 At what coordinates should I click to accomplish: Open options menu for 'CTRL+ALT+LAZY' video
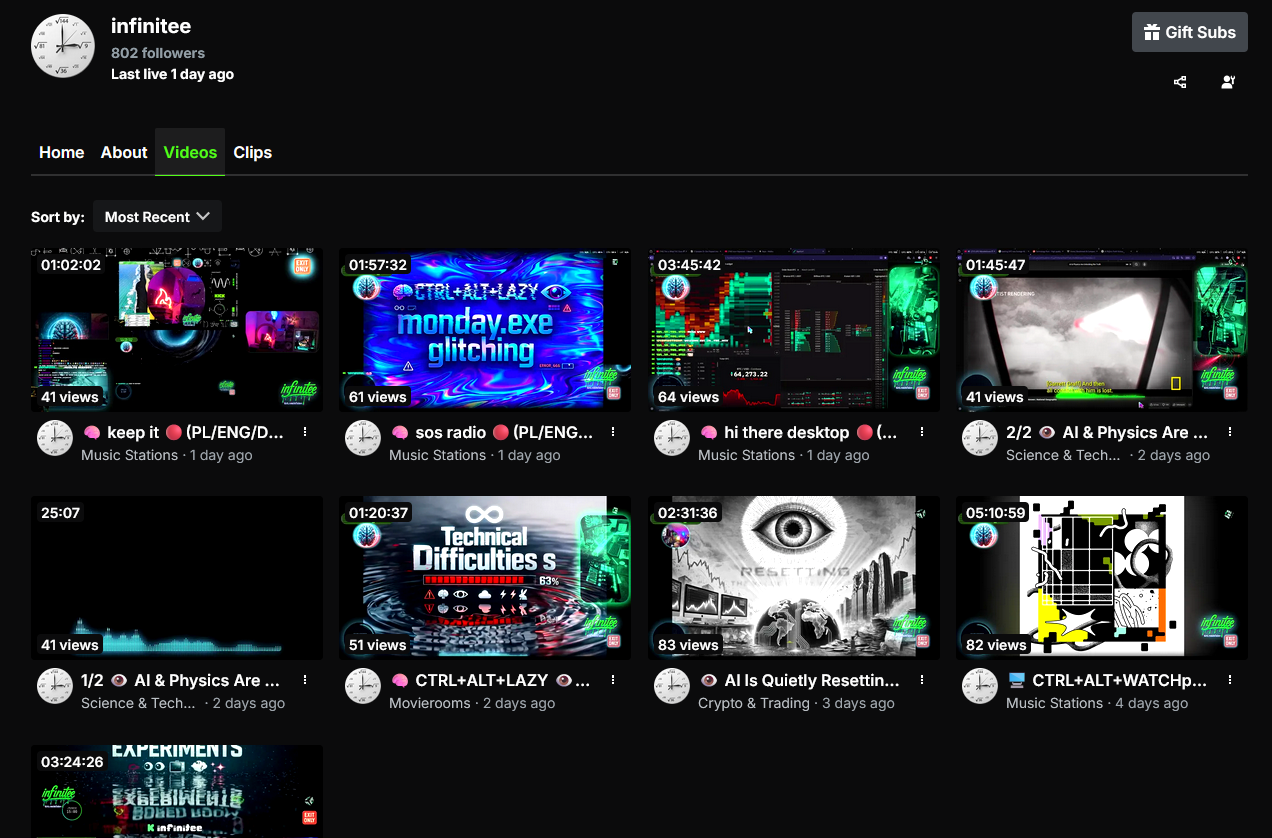(x=613, y=680)
